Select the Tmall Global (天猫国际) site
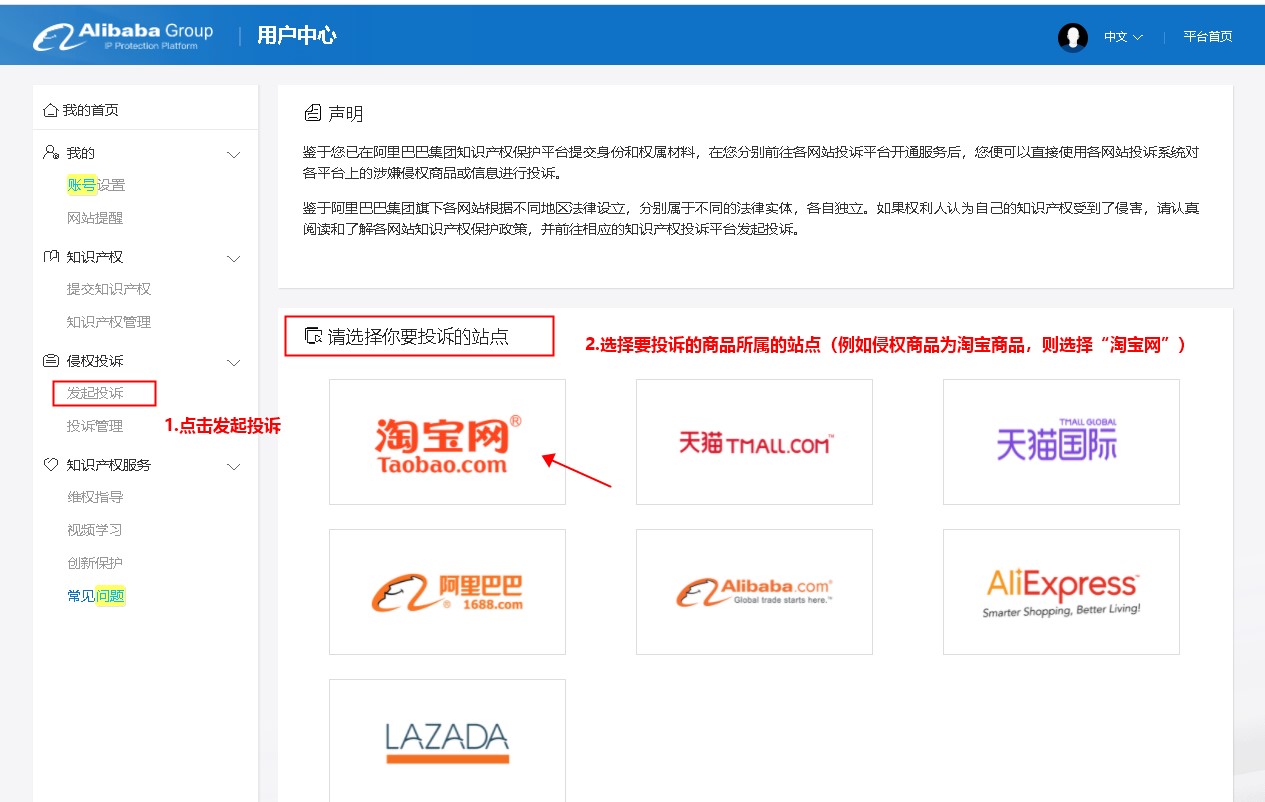 [1060, 442]
